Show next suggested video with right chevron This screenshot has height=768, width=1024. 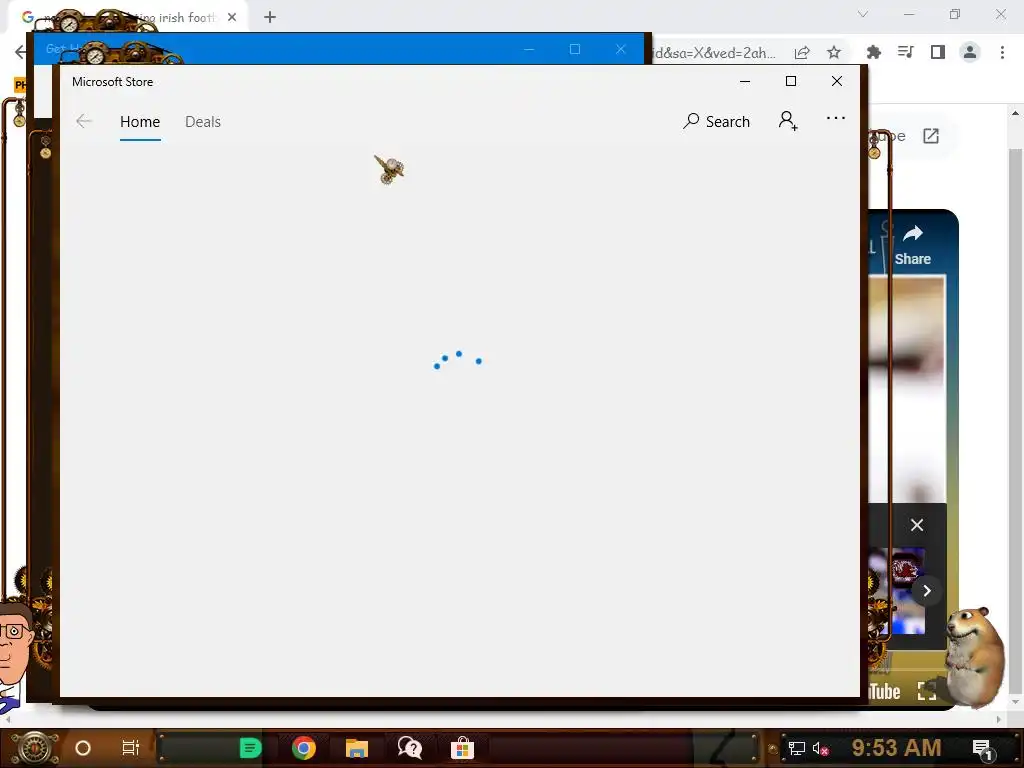(x=927, y=591)
